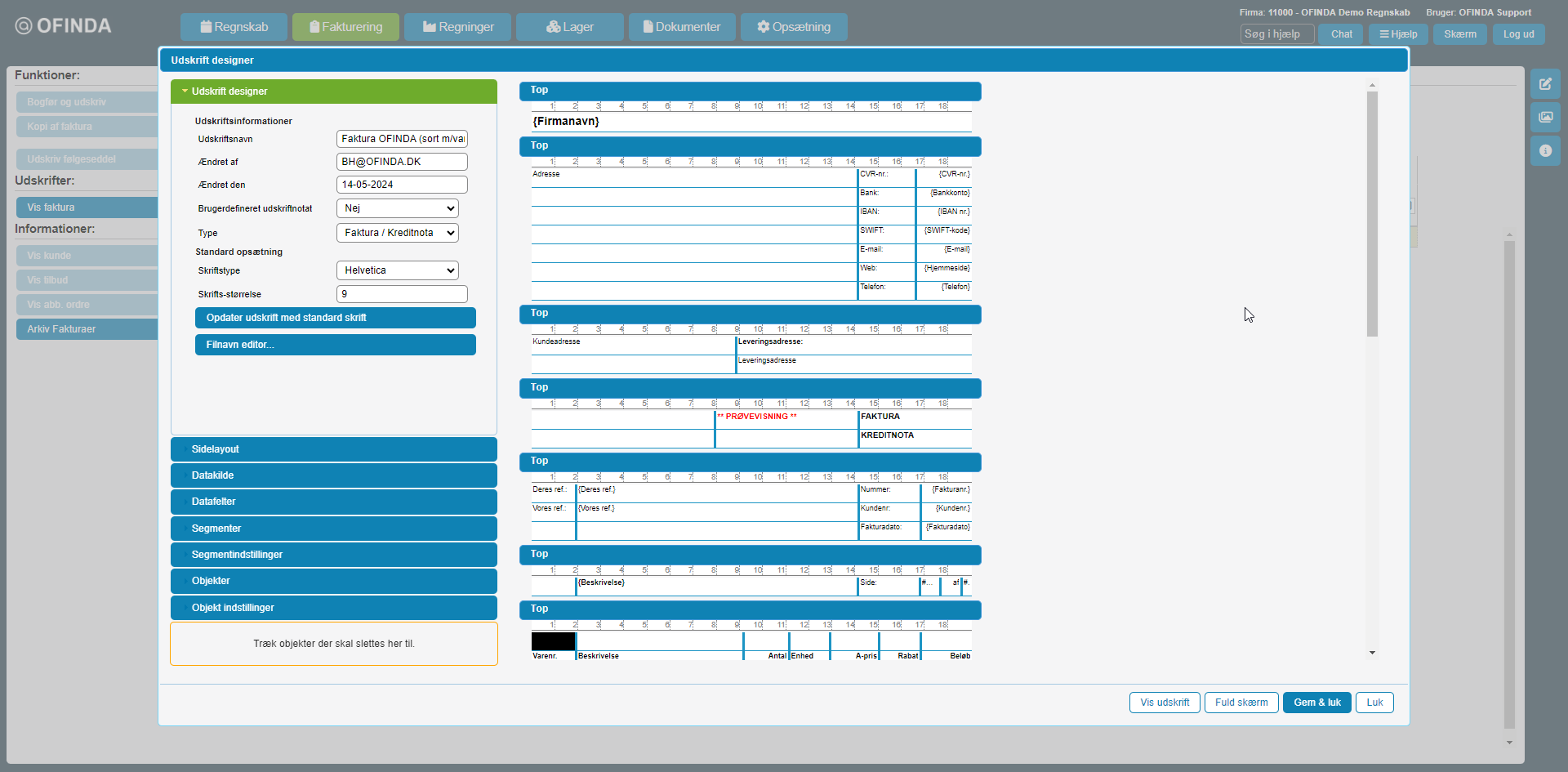The width and height of the screenshot is (1568, 772).
Task: Expand the Datafelter section
Action: pyautogui.click(x=333, y=502)
